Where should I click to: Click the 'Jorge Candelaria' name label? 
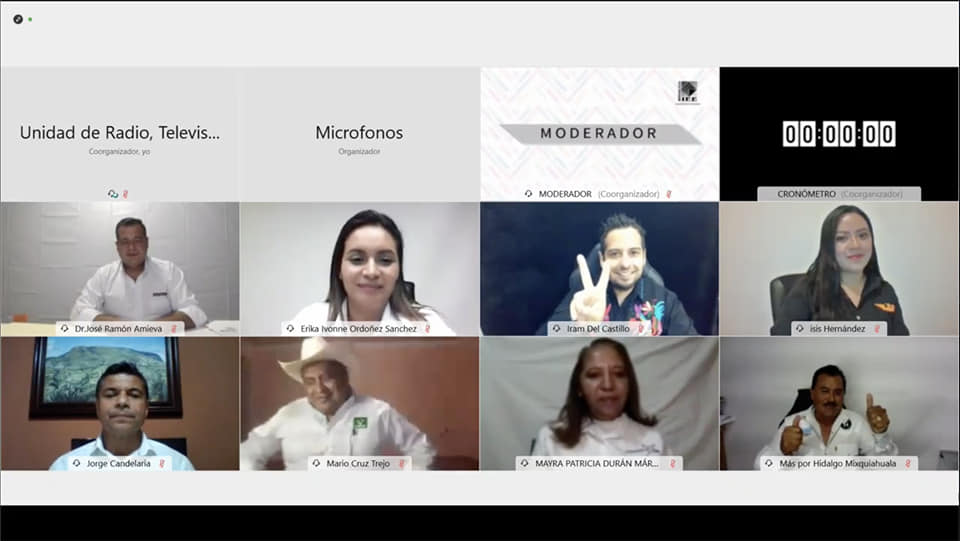pos(119,463)
